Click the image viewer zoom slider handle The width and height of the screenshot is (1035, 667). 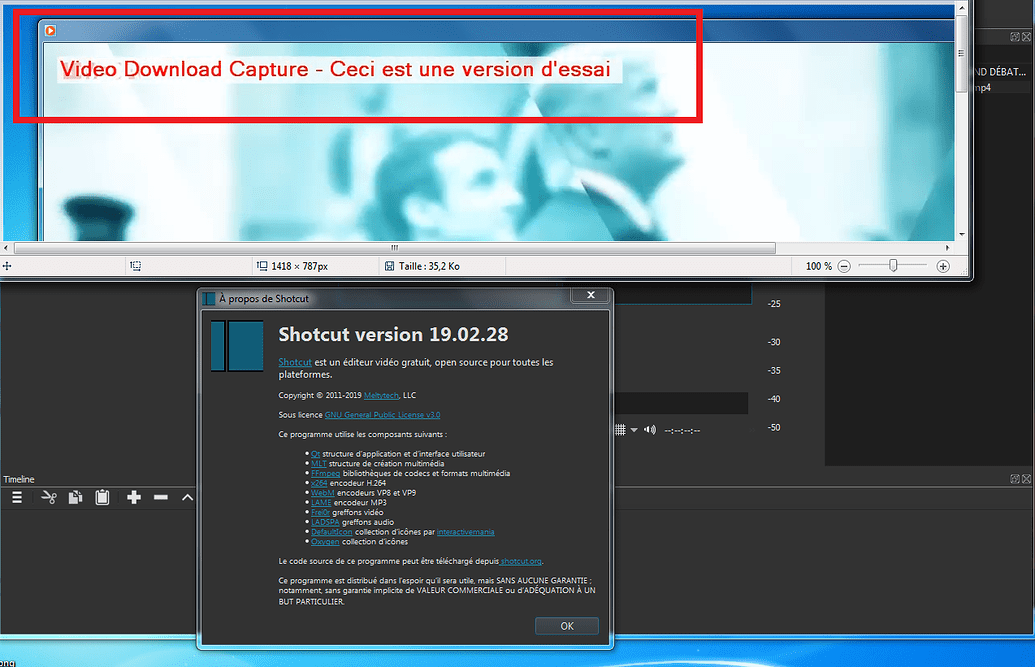893,265
